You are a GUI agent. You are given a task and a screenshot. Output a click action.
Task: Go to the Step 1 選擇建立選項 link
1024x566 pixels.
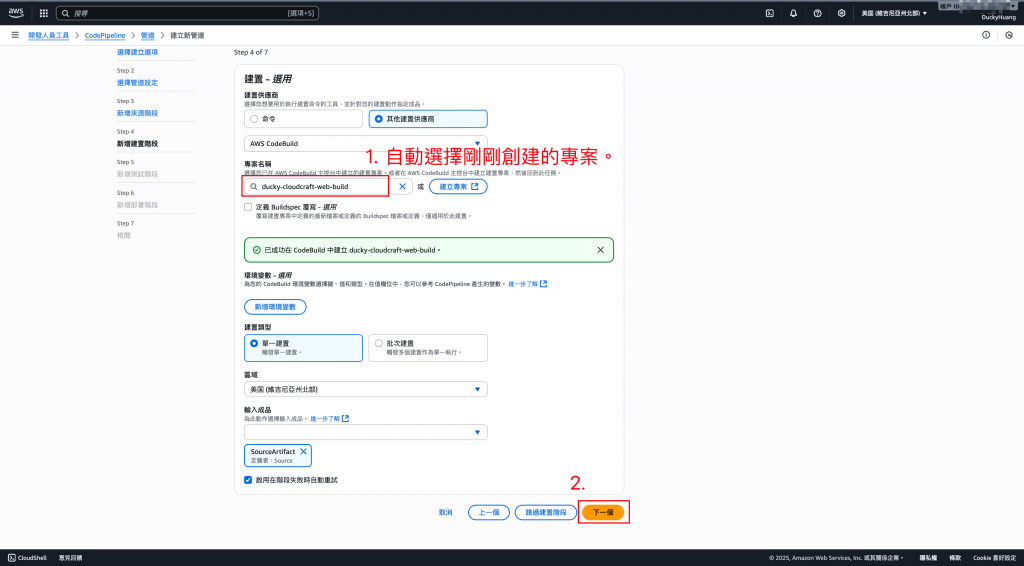point(137,52)
